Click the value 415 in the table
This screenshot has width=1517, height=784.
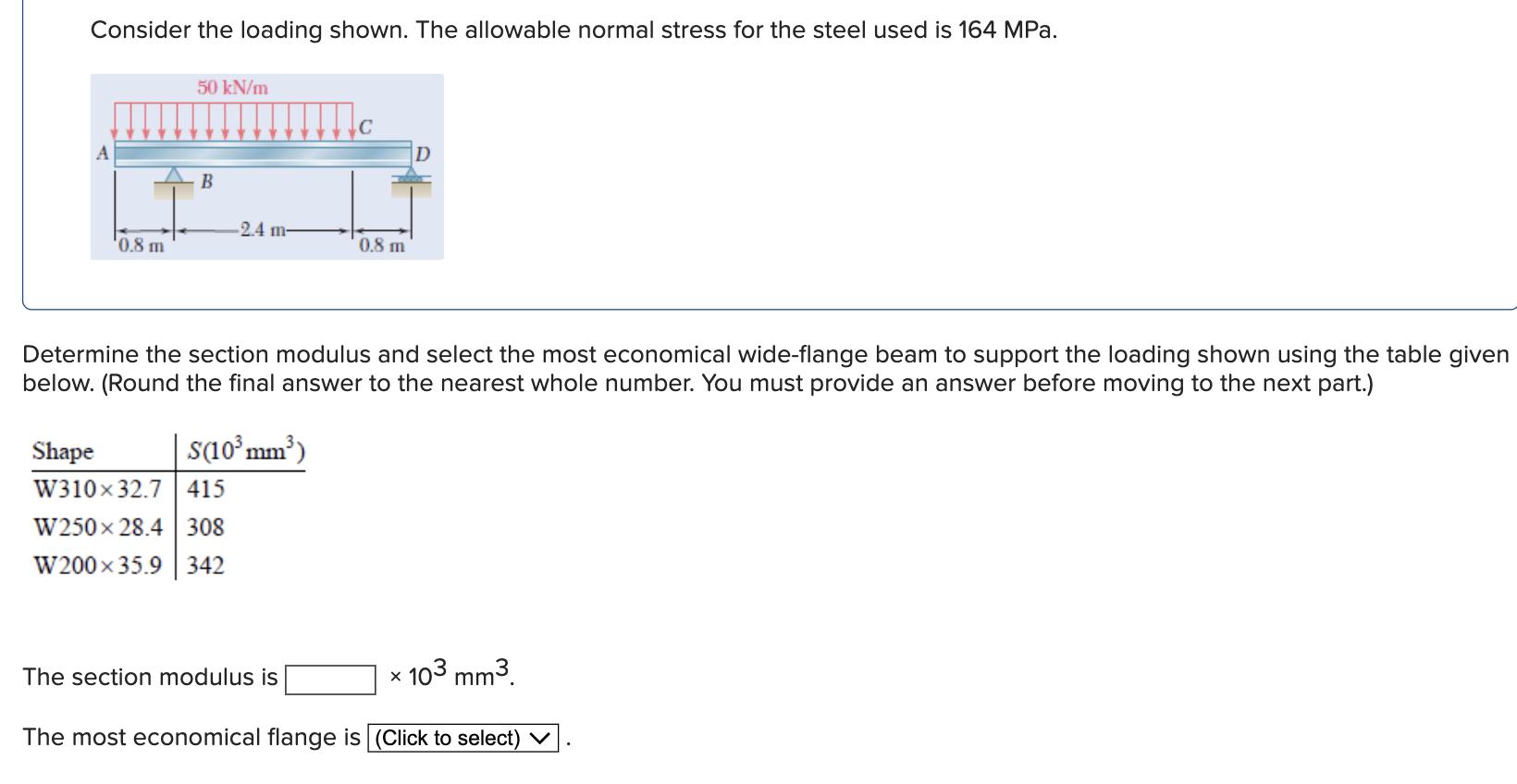(204, 490)
